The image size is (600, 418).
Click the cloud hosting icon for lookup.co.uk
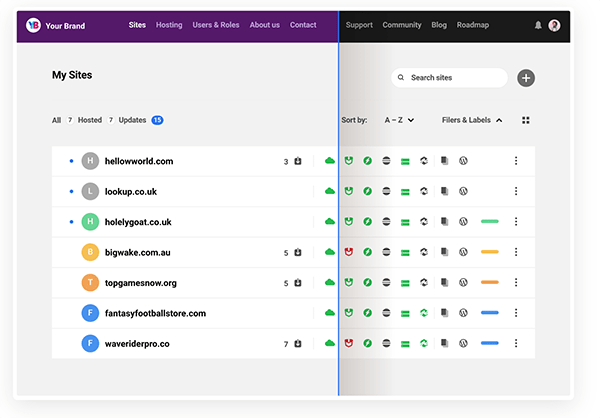[329, 191]
